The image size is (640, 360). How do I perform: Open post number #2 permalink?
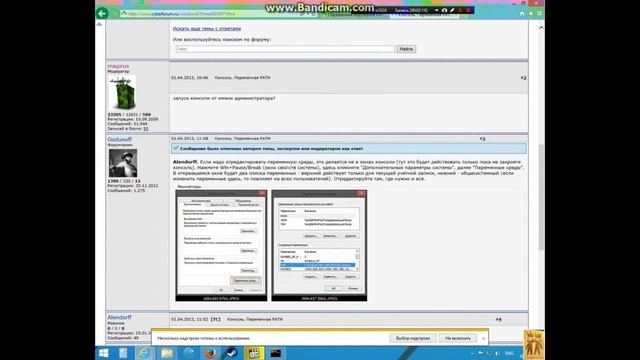pos(523,78)
